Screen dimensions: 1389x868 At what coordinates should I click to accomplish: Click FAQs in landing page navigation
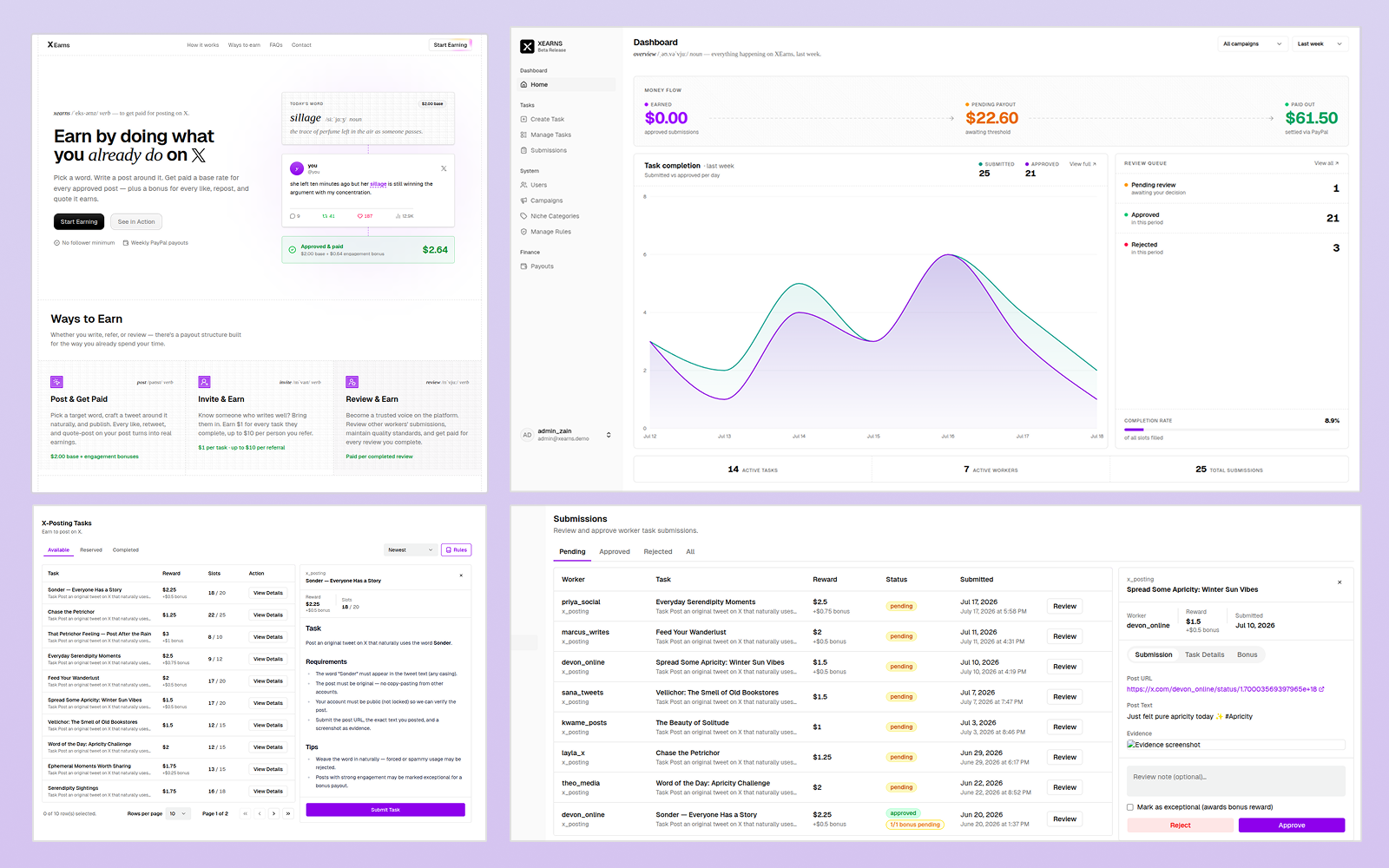click(x=276, y=45)
